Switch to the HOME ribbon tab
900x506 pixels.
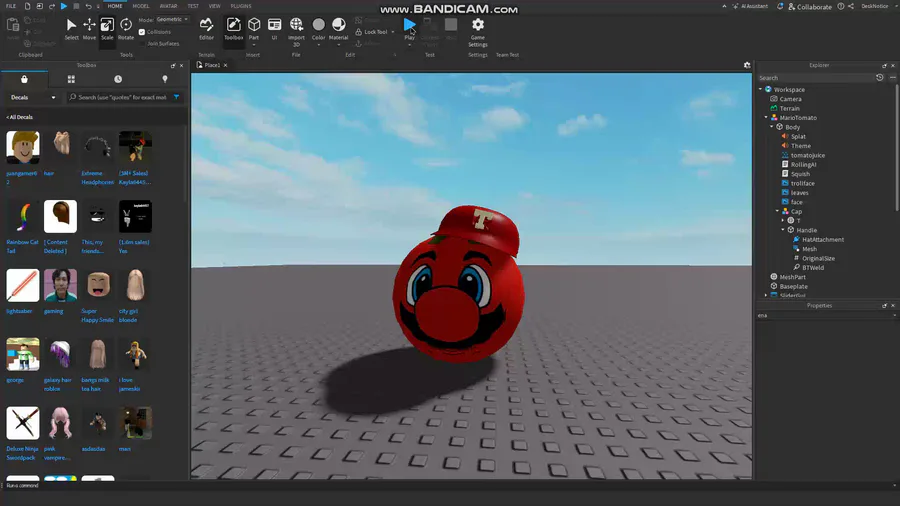[115, 6]
